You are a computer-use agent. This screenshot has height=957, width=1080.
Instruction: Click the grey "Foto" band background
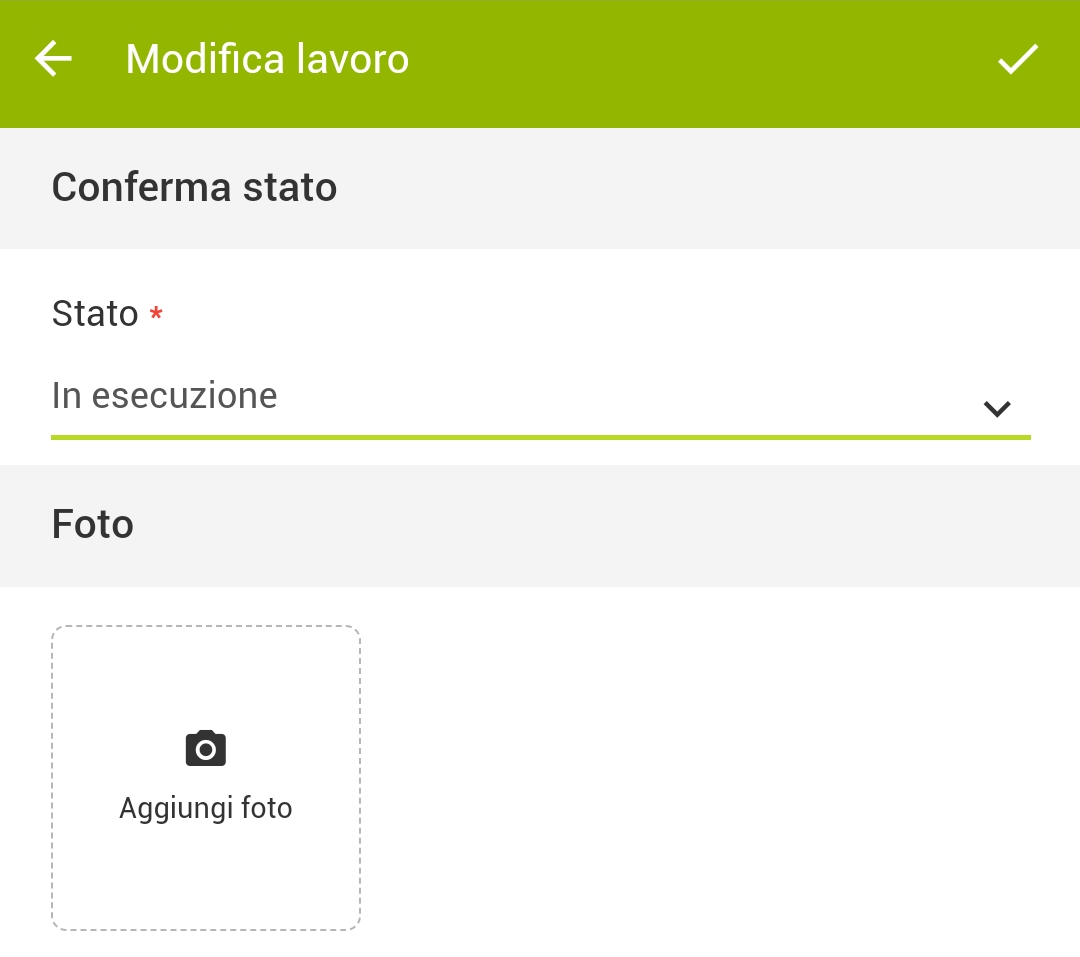click(600, 525)
